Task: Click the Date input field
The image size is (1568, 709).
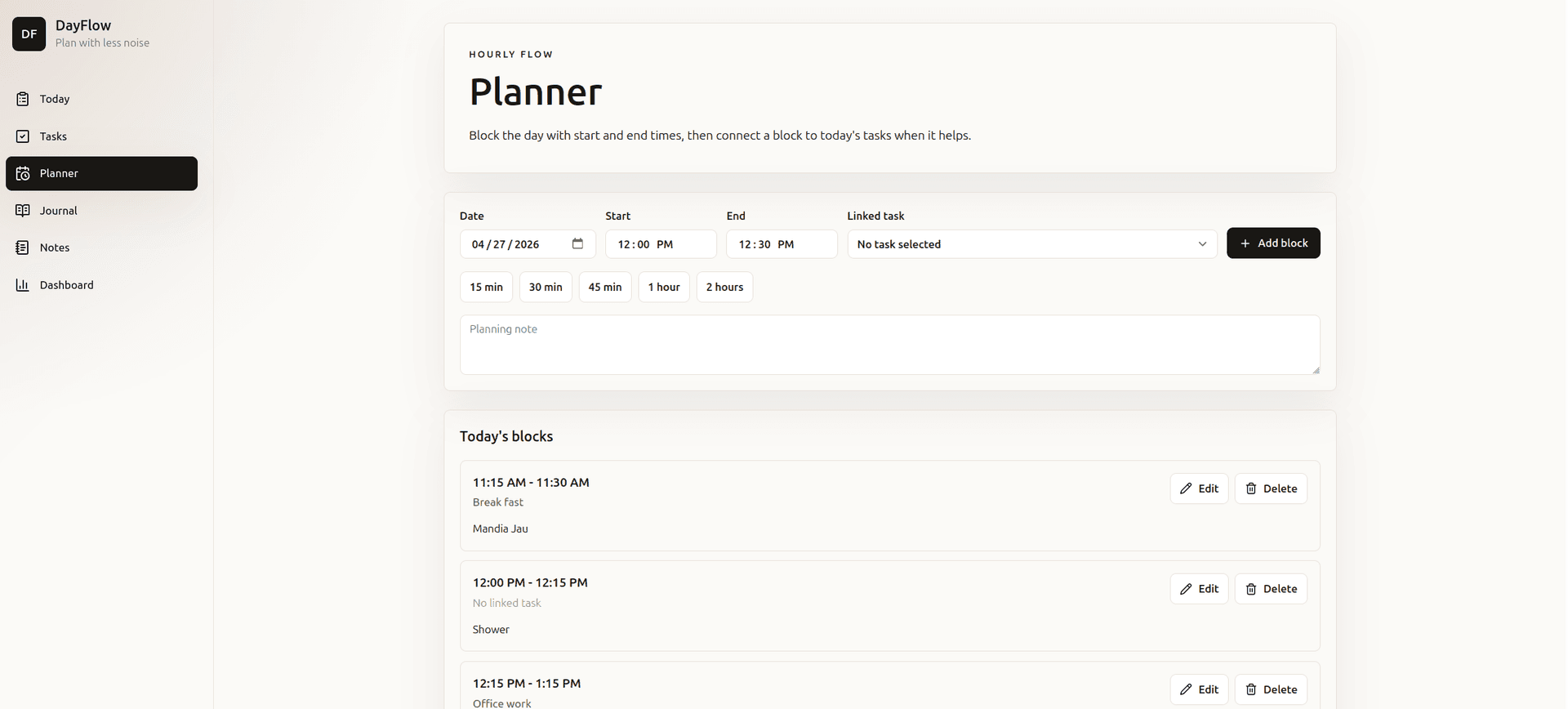Action: (528, 244)
